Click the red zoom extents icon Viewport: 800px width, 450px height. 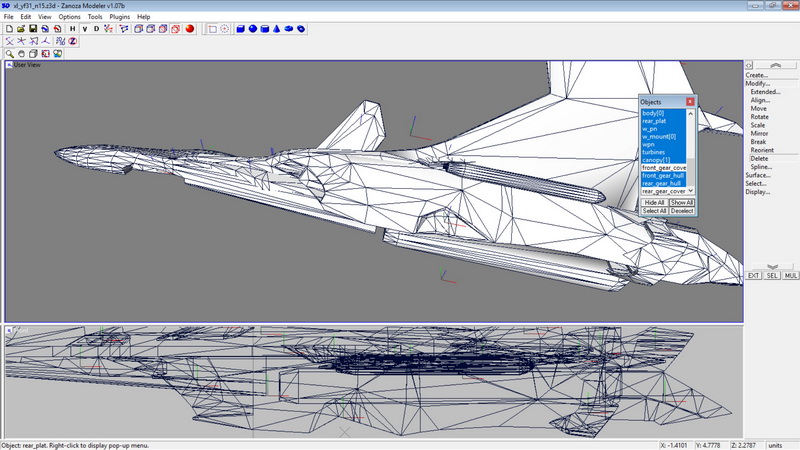click(45, 54)
